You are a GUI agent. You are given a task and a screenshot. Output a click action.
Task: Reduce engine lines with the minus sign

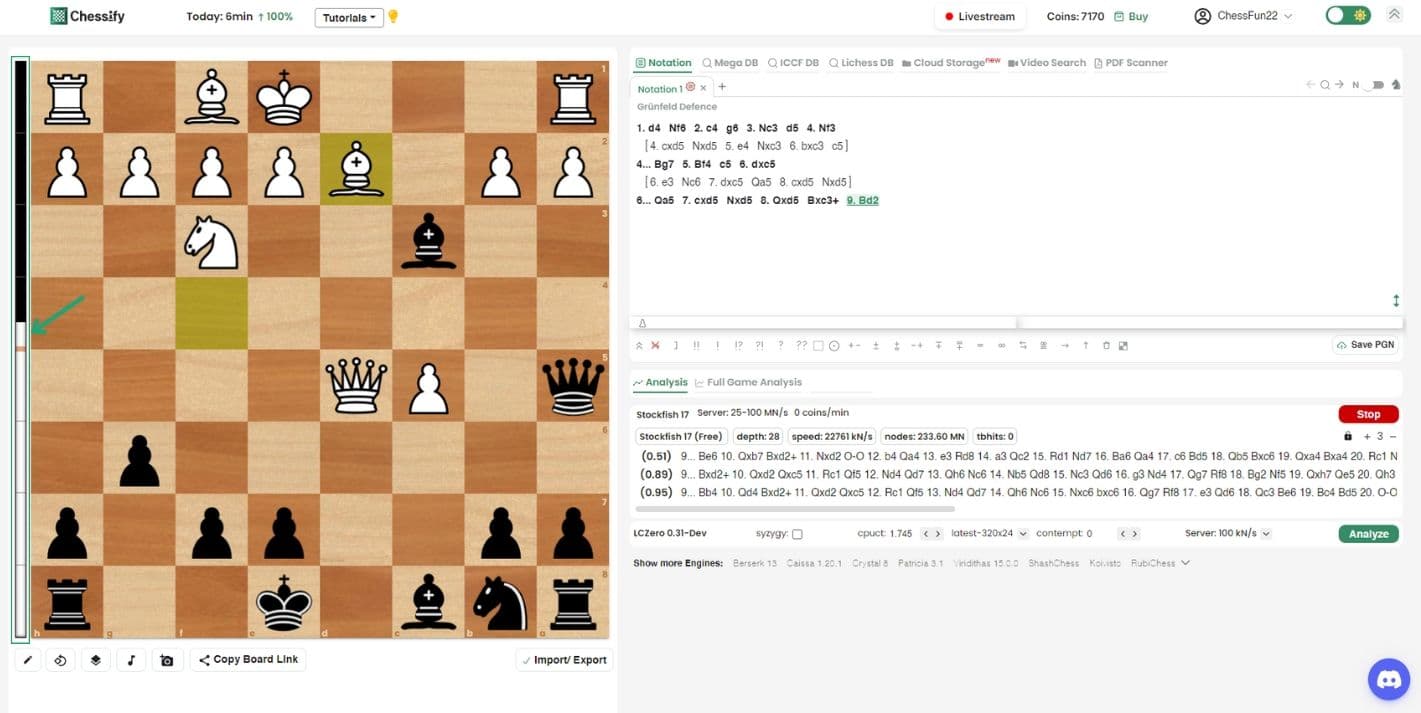pos(1393,436)
